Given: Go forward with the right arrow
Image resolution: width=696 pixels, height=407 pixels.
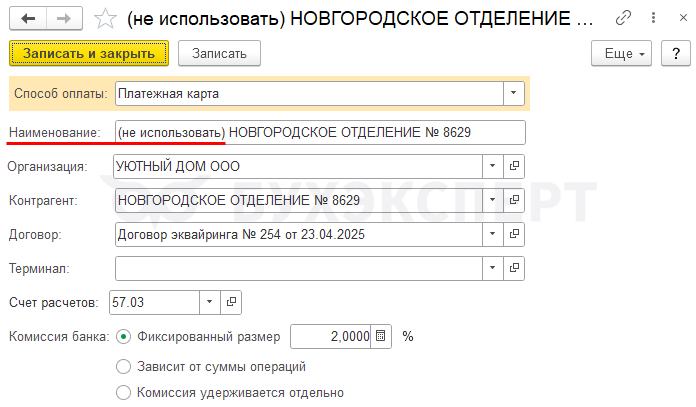Looking at the screenshot, I should pos(64,19).
